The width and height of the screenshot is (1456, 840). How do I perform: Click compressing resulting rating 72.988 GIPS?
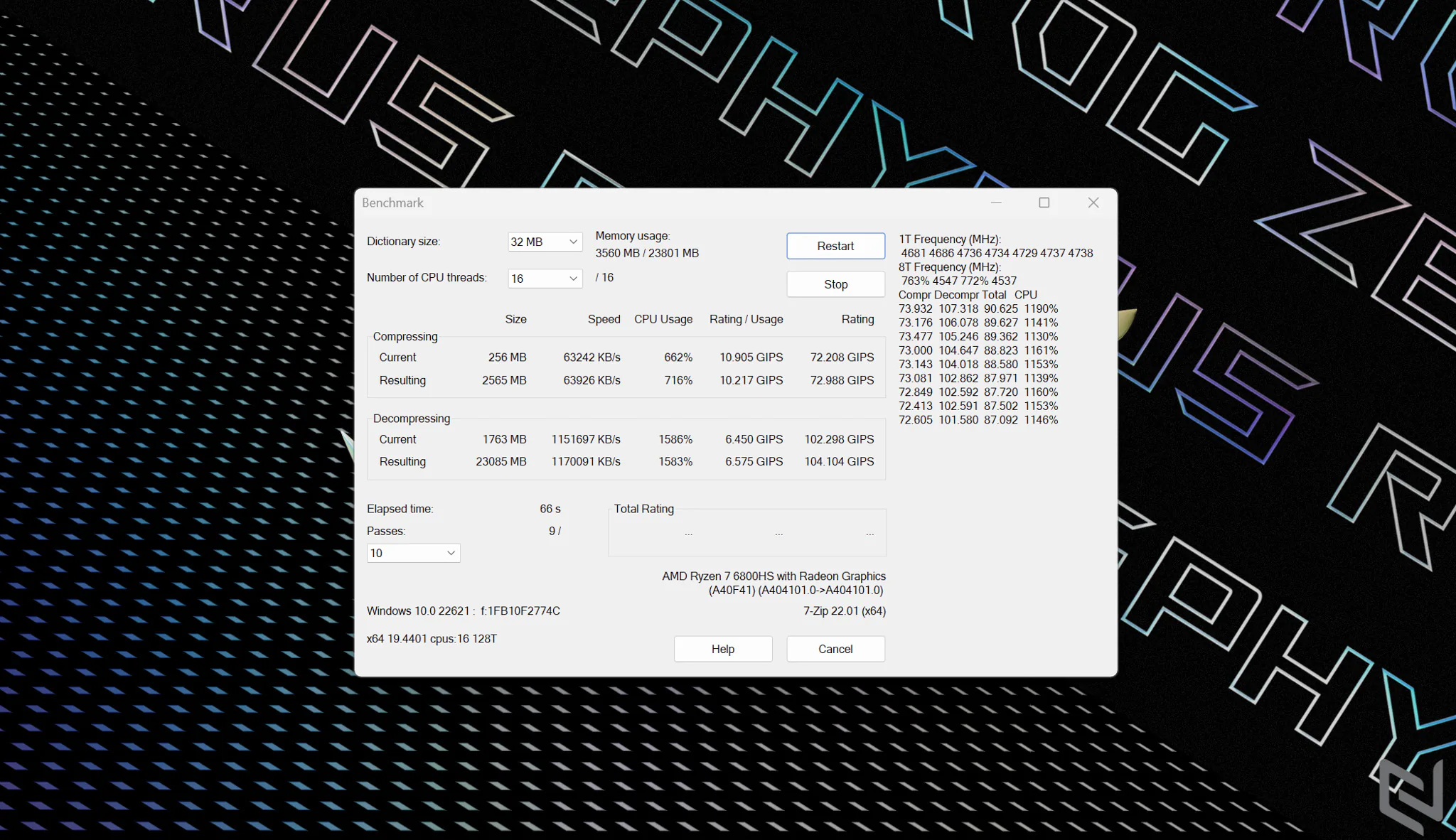coord(842,380)
